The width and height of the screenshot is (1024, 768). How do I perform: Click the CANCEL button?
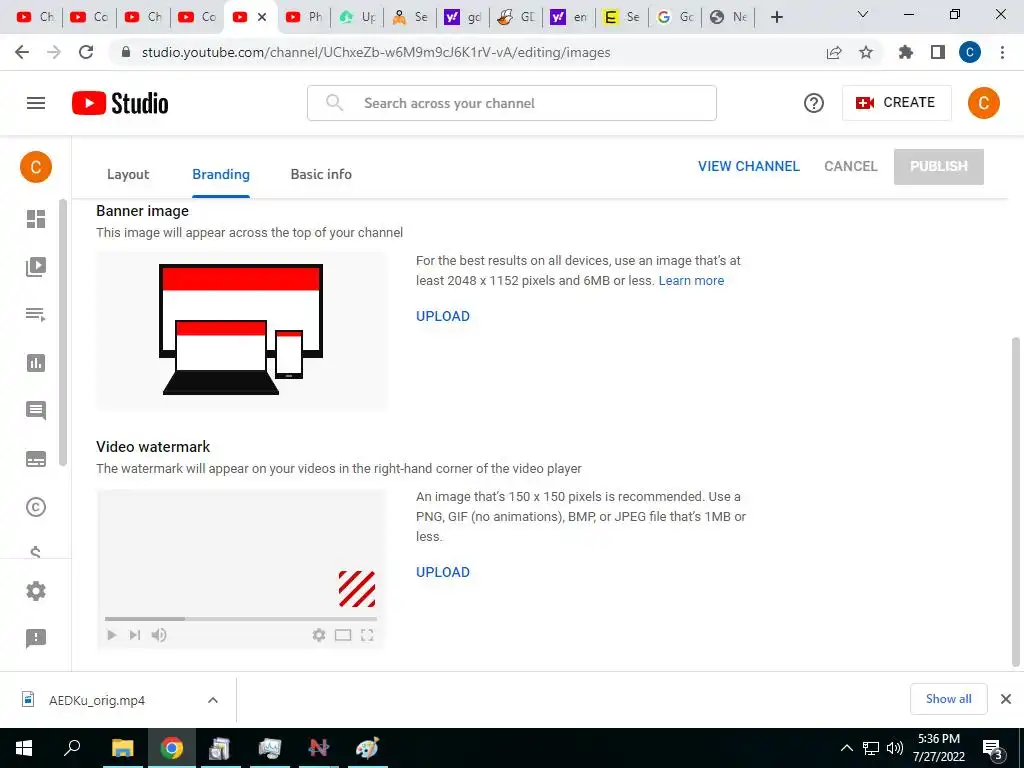tap(850, 167)
